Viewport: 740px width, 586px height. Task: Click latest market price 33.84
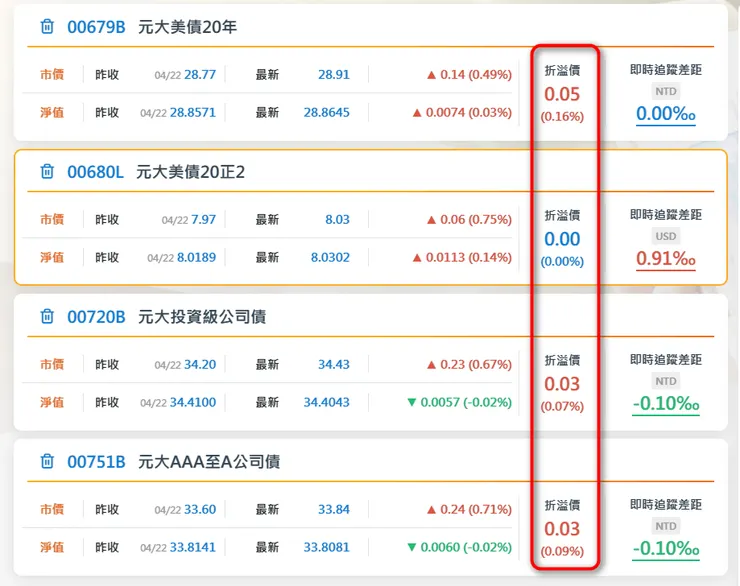point(334,509)
